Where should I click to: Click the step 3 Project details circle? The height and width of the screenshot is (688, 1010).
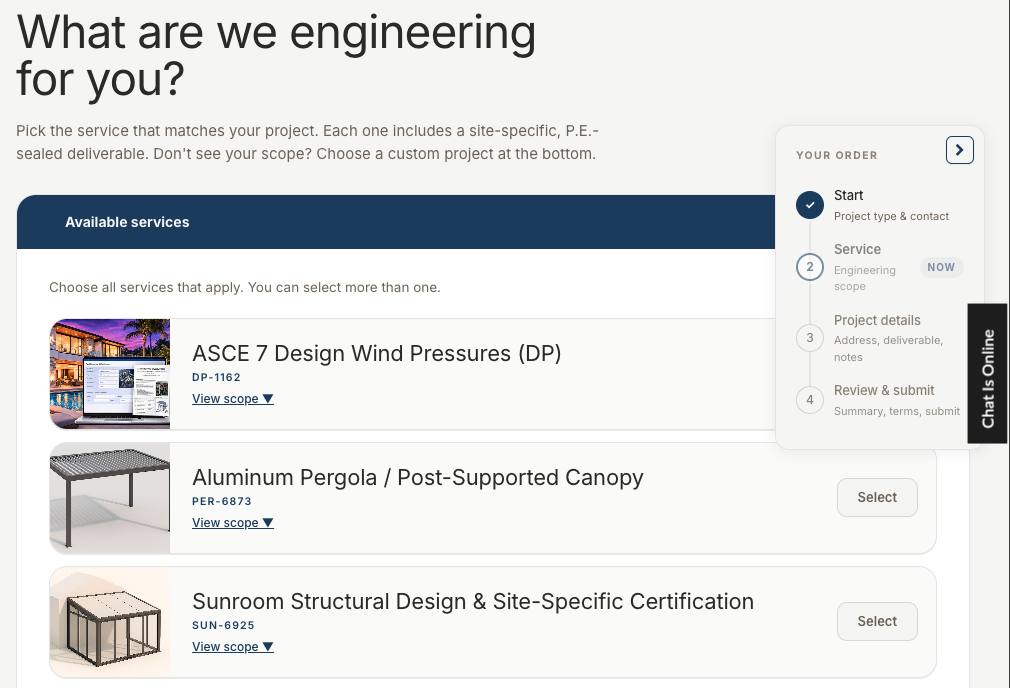[x=810, y=338]
